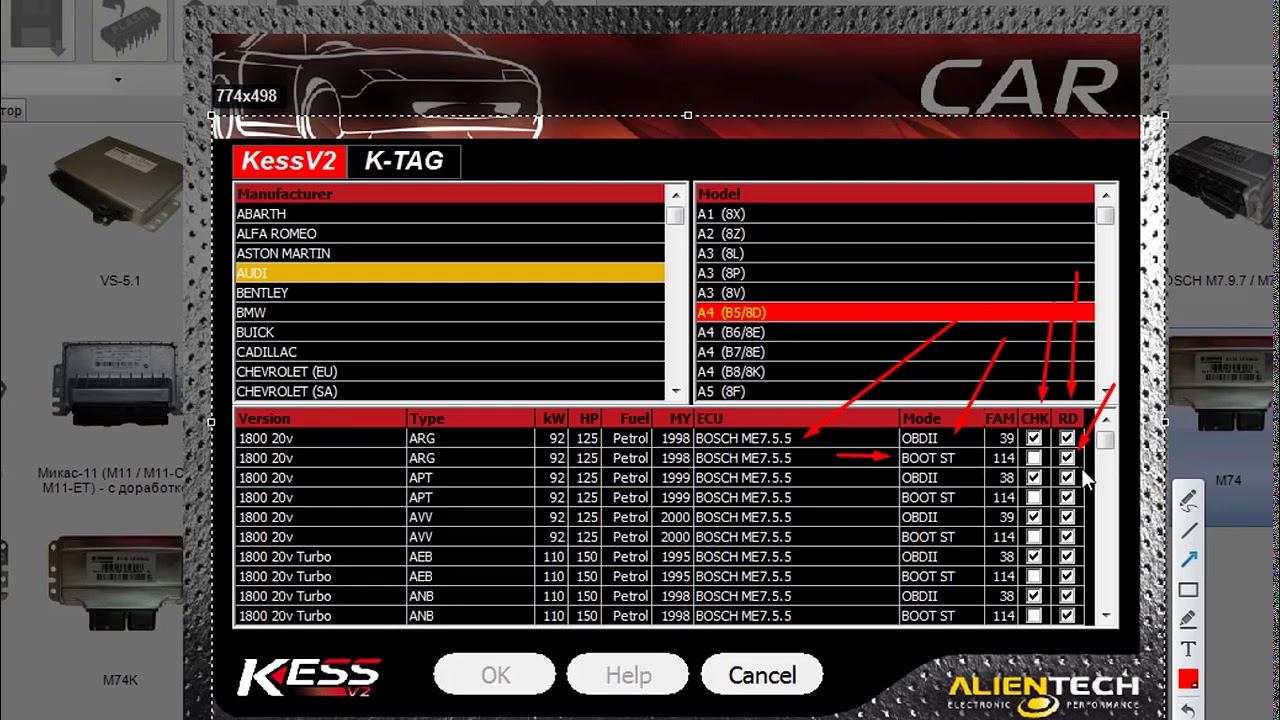Click Manufacturer list scroll-down arrow
The width and height of the screenshot is (1280, 720).
click(x=676, y=391)
